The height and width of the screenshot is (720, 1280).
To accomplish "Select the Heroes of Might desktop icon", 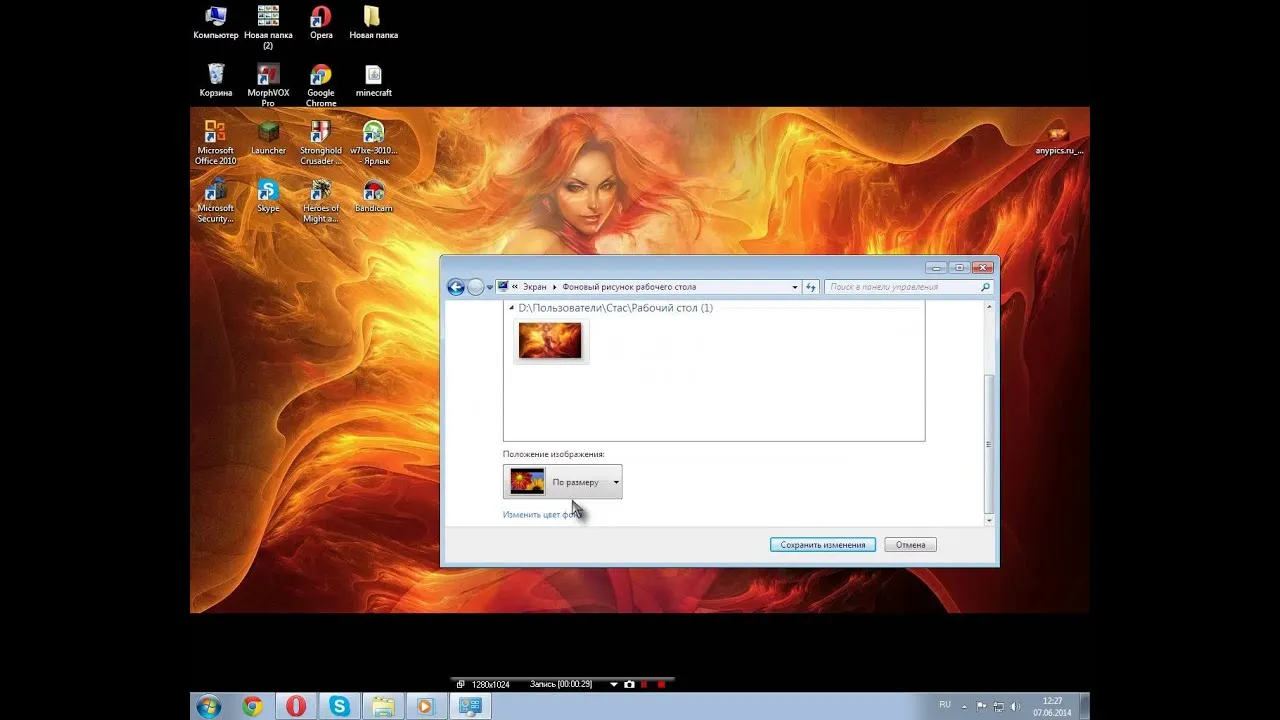I will pos(321,201).
